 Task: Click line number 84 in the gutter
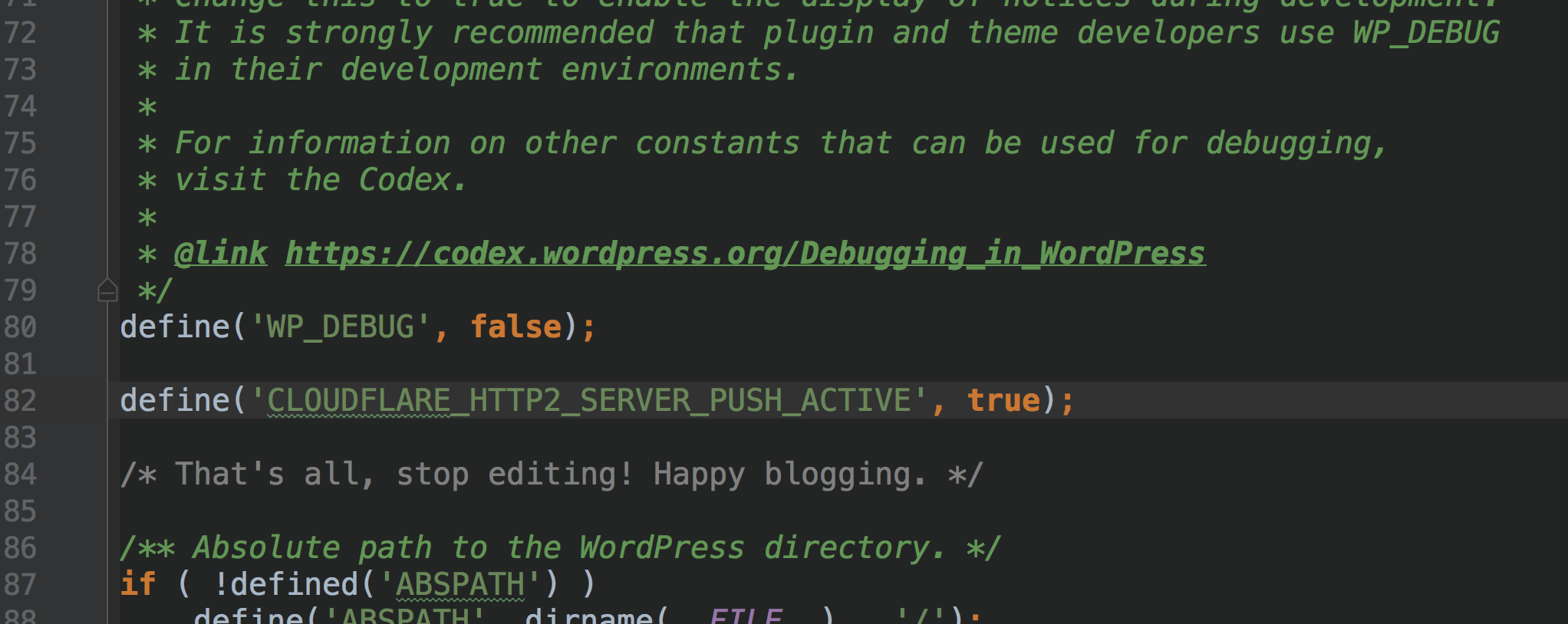tap(20, 474)
